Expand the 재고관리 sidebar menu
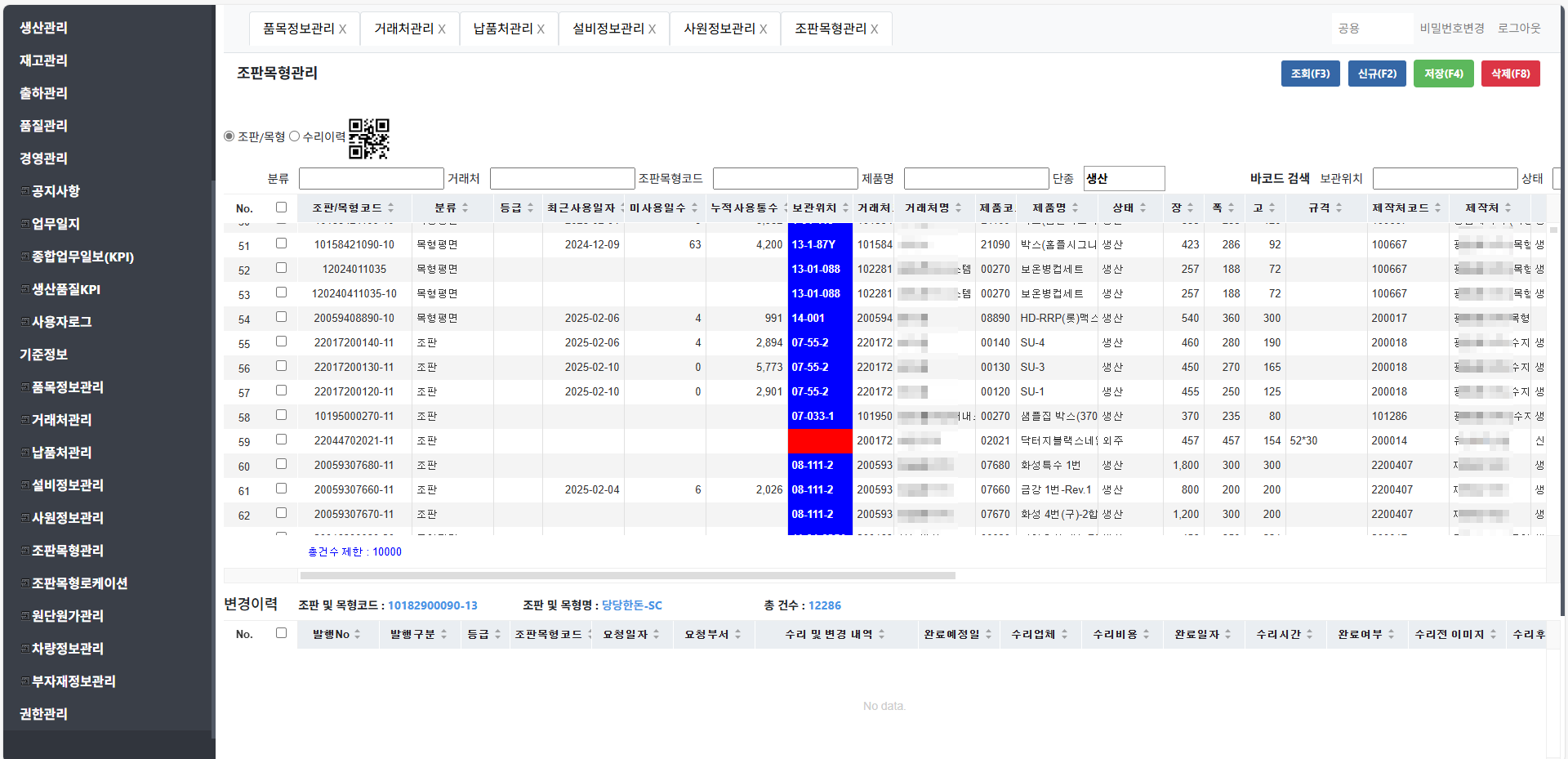 tap(44, 60)
